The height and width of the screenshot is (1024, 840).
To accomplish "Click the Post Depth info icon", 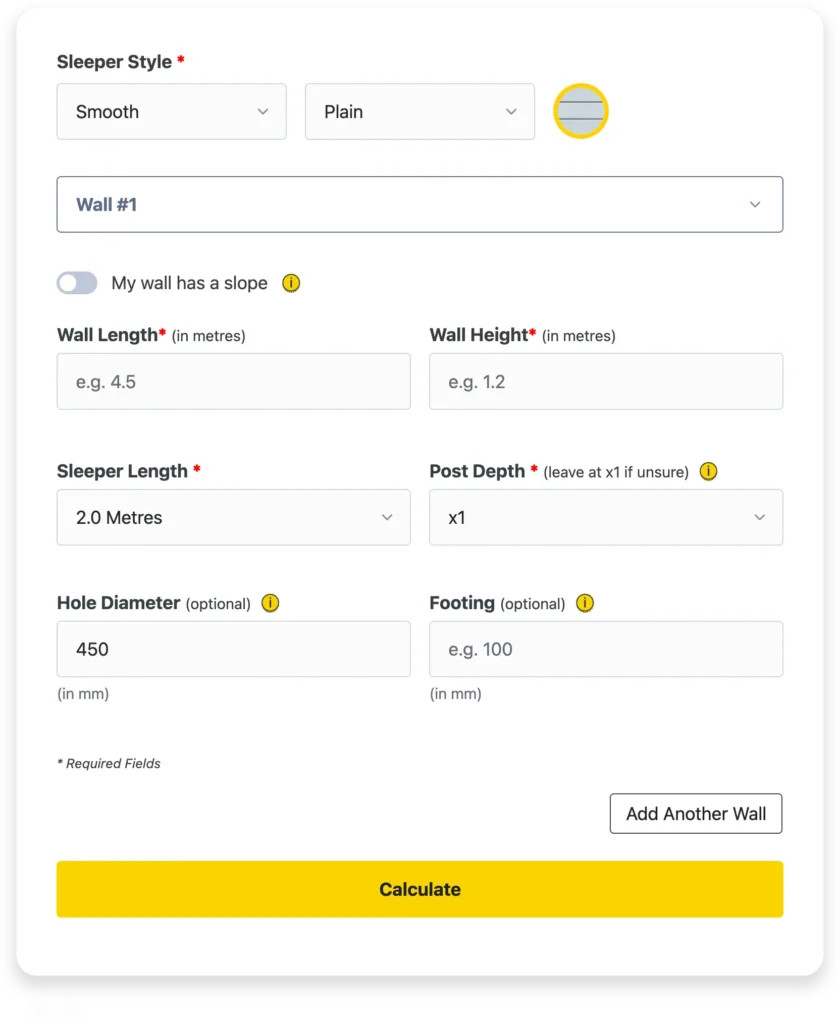I will tap(708, 471).
